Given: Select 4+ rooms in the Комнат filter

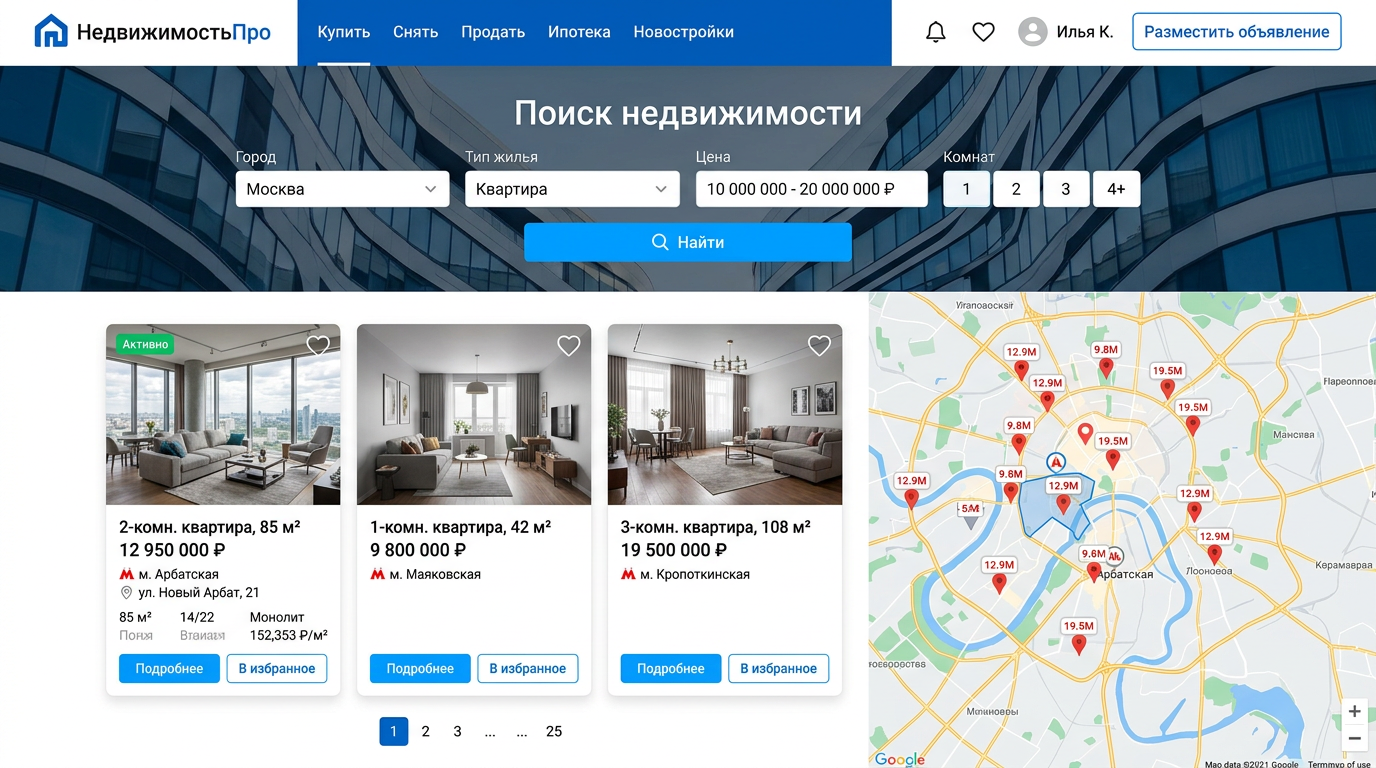Looking at the screenshot, I should click(1116, 189).
